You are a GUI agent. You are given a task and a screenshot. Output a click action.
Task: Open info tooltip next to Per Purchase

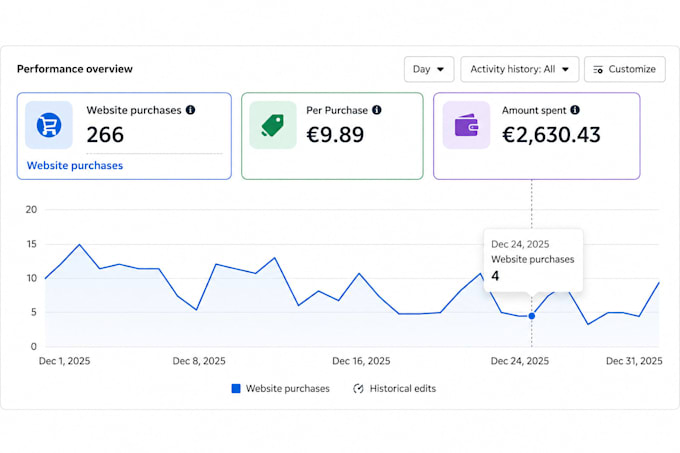(x=377, y=110)
